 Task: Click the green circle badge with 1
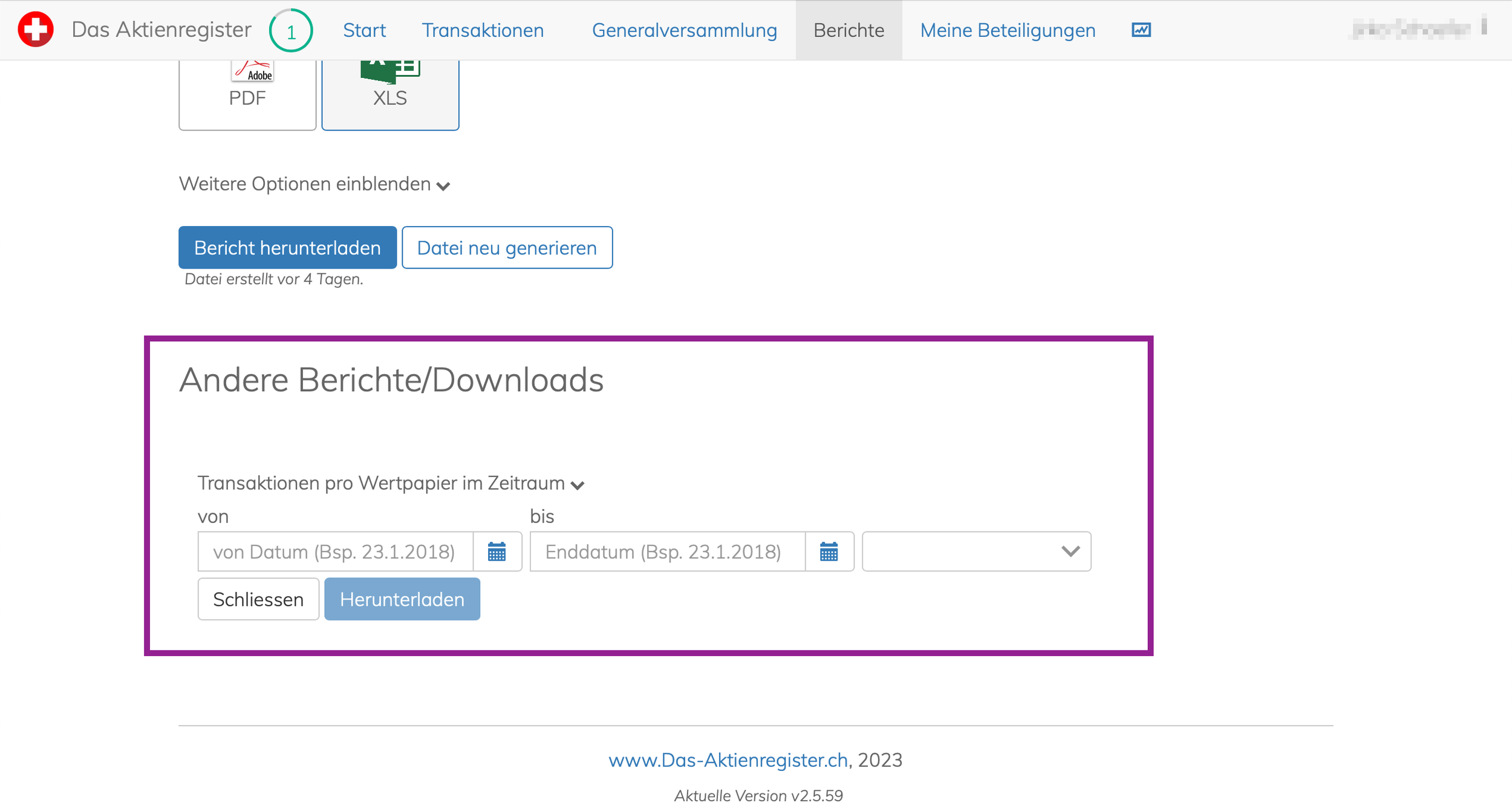click(291, 30)
